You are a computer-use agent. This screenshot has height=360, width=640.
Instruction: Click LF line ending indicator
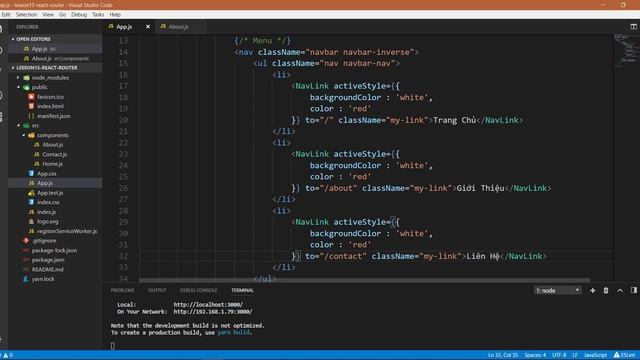[575, 355]
